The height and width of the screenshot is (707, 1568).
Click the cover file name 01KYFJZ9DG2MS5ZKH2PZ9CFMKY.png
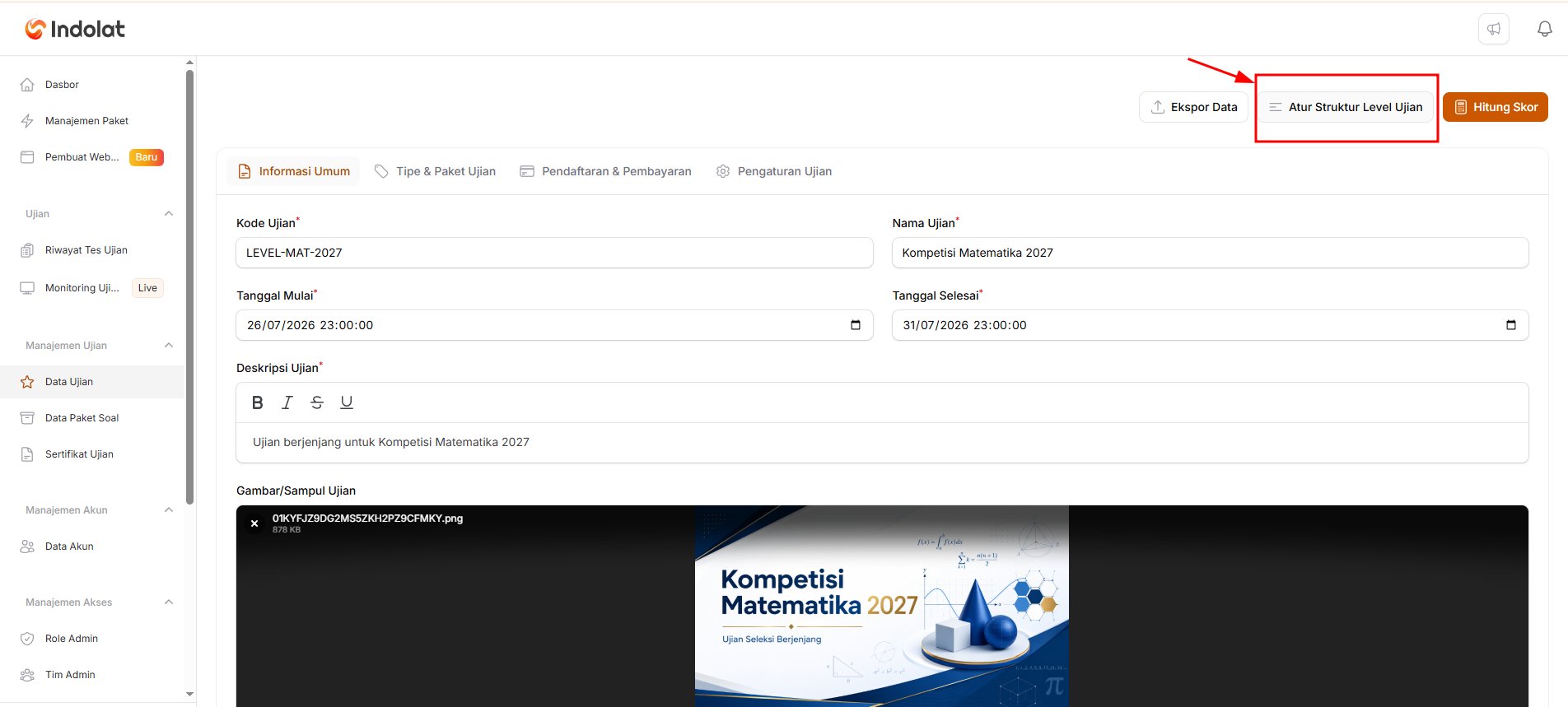coord(367,519)
